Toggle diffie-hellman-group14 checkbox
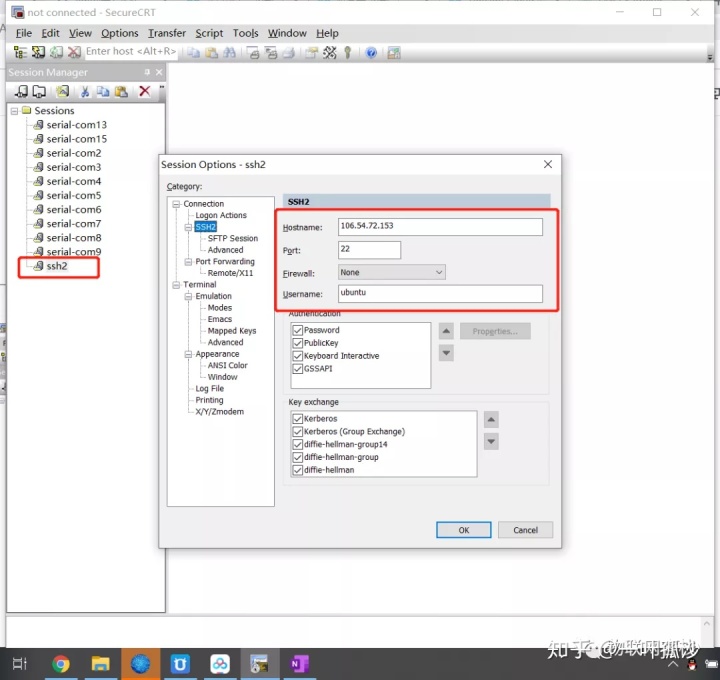The height and width of the screenshot is (680, 720). tap(298, 444)
